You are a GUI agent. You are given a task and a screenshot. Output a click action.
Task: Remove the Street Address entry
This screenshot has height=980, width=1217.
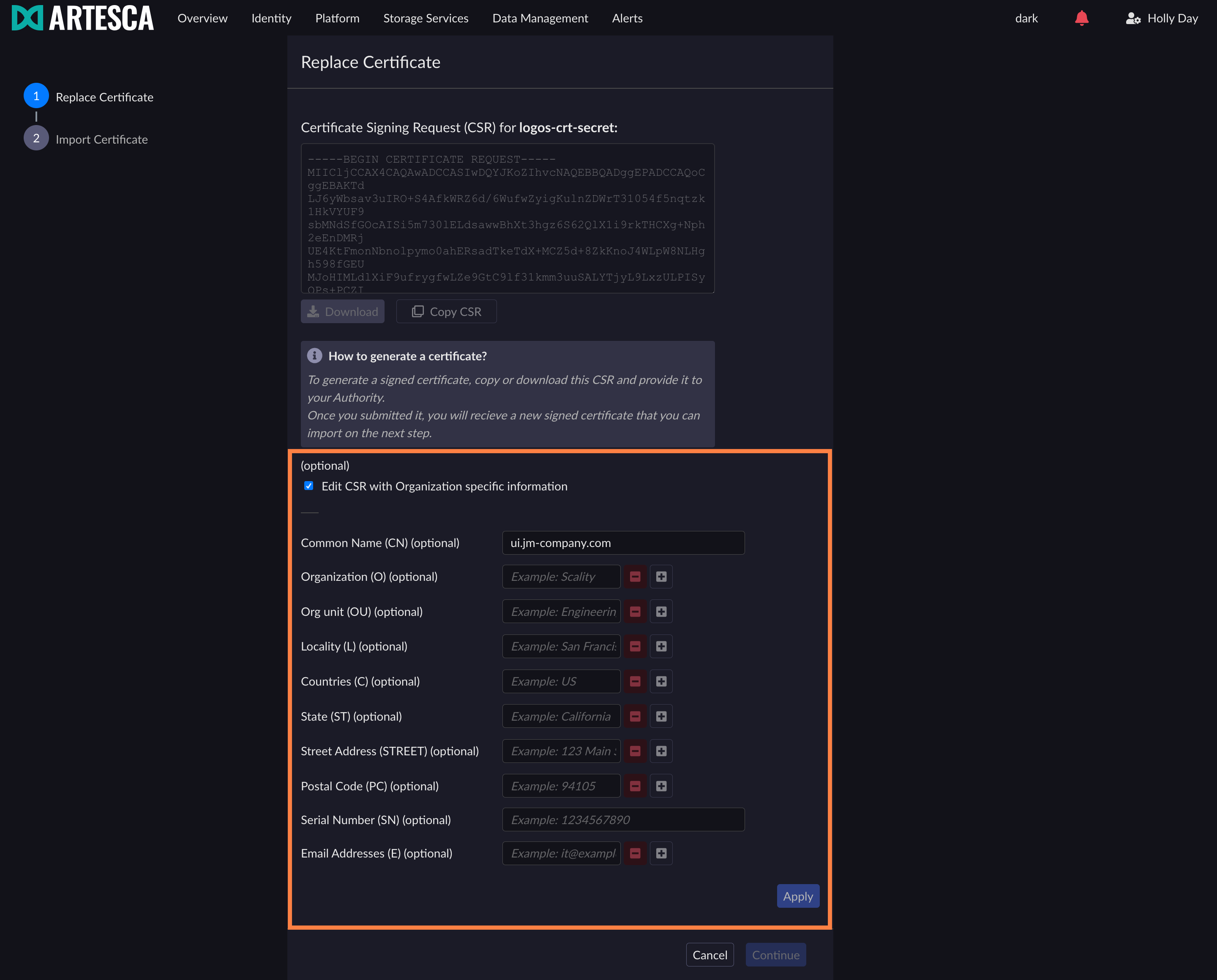[635, 751]
